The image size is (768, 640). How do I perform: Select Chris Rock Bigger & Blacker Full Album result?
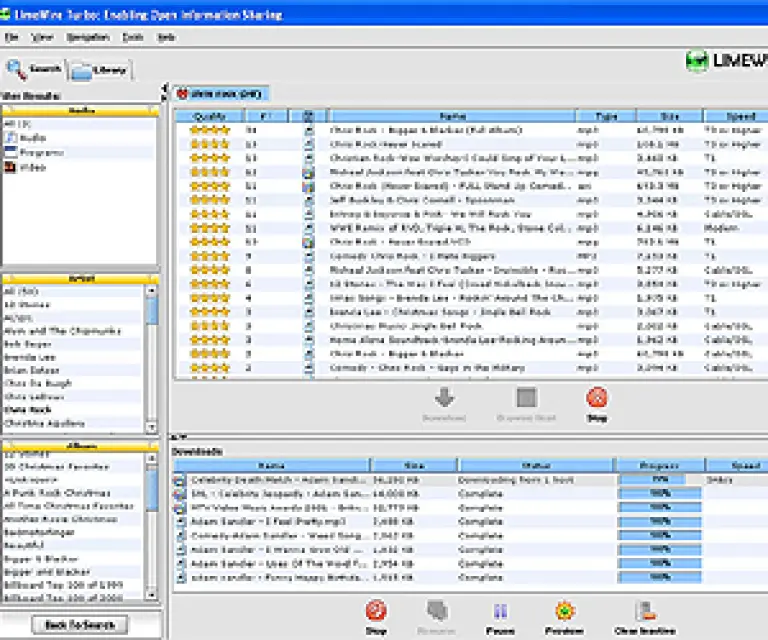pyautogui.click(x=471, y=130)
